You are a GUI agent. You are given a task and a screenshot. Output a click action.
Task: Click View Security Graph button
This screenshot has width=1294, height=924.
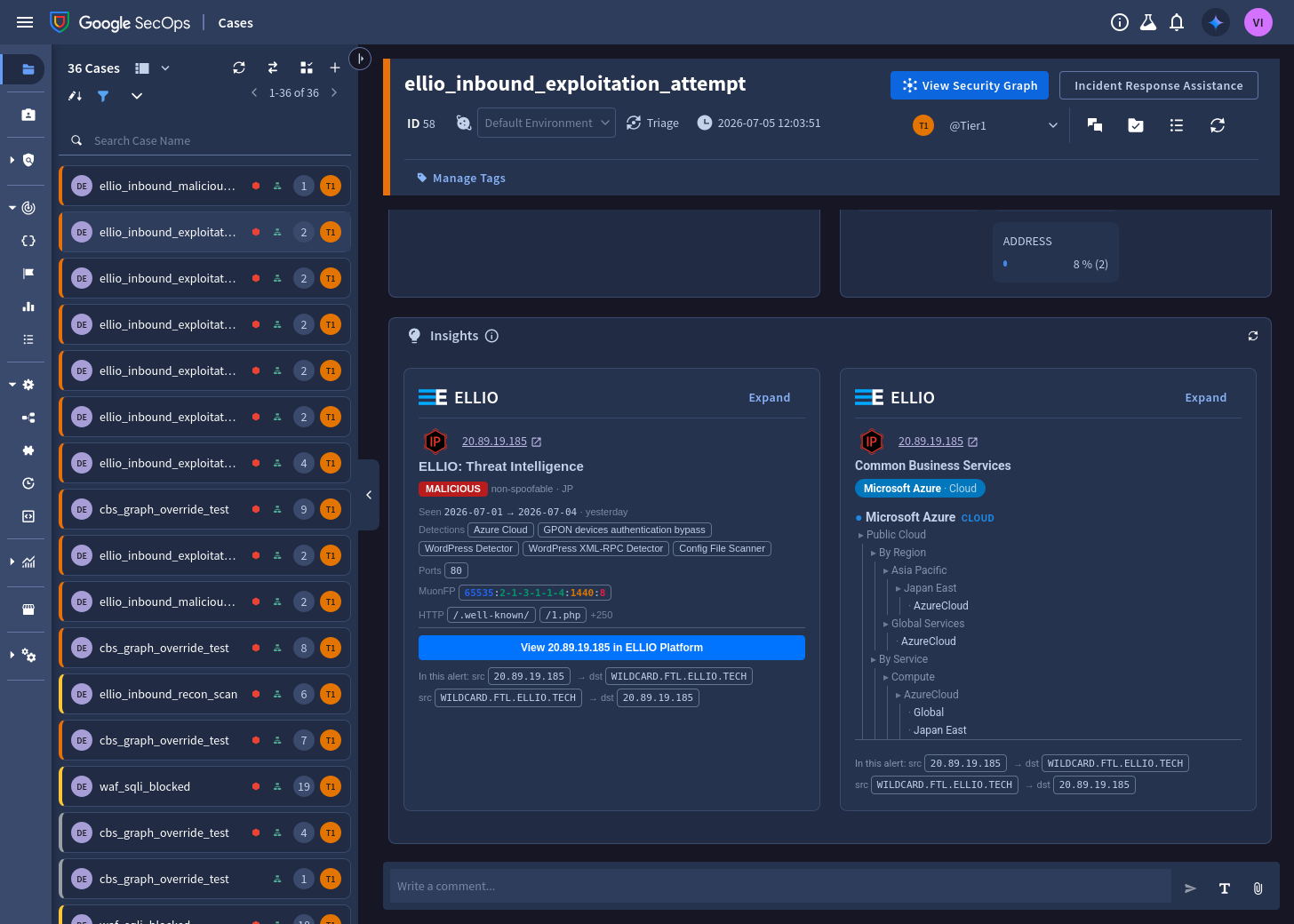point(970,85)
